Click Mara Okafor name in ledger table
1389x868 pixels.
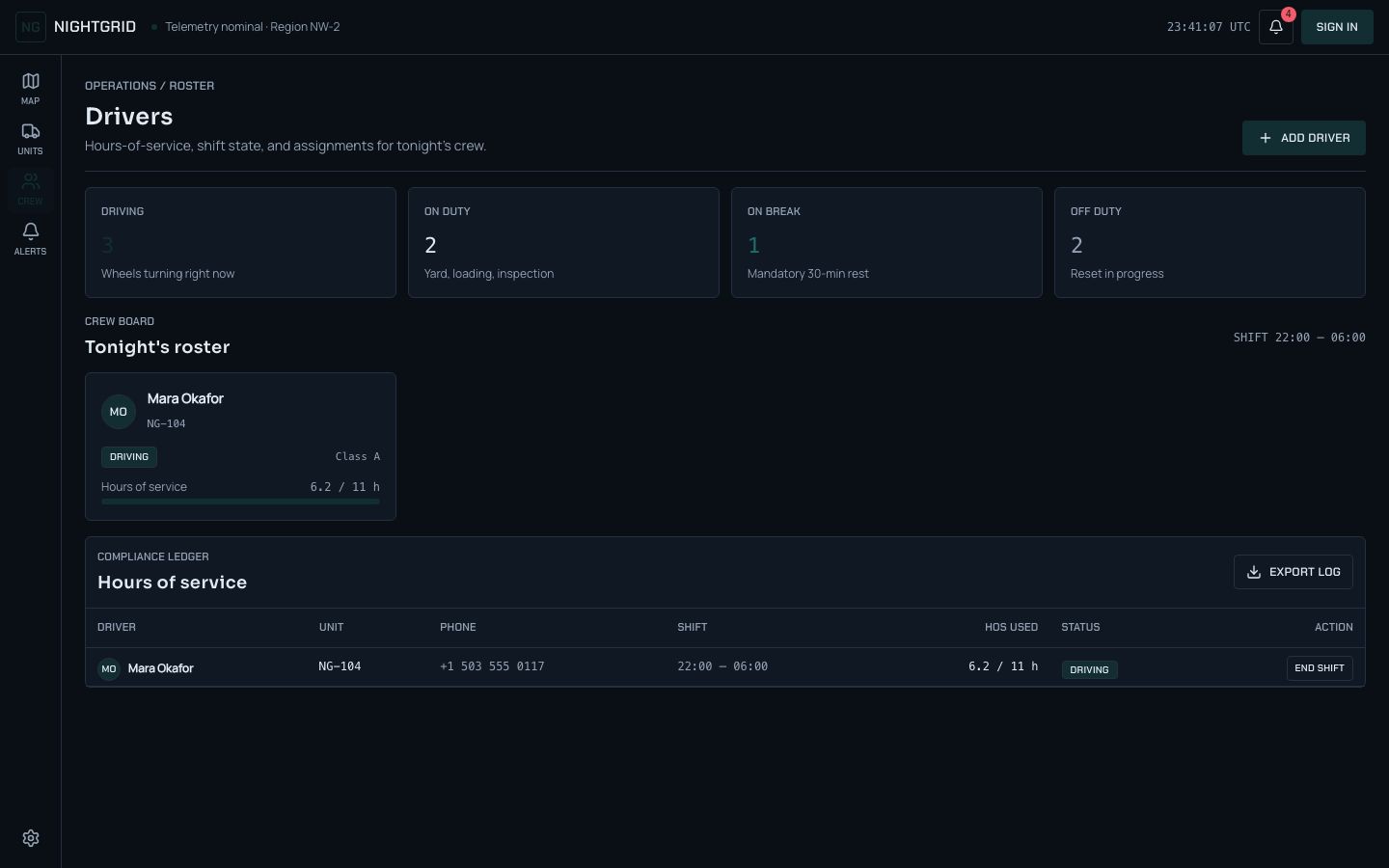[161, 668]
